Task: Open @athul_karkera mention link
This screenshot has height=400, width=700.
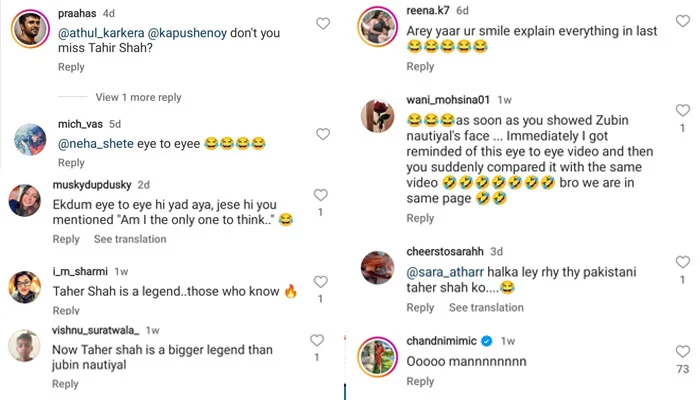Action: (98, 33)
